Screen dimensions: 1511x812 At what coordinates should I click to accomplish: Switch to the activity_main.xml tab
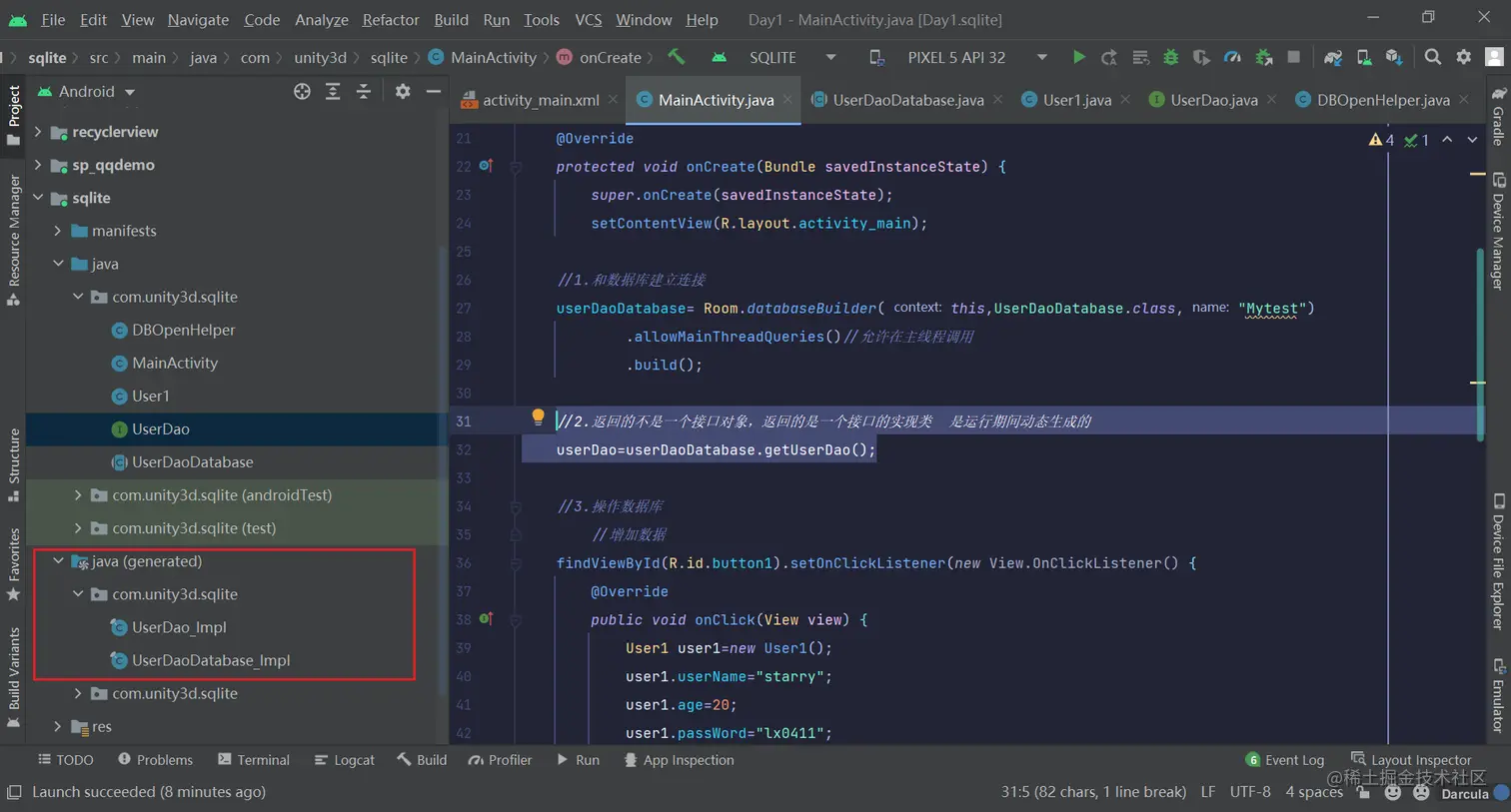click(541, 100)
